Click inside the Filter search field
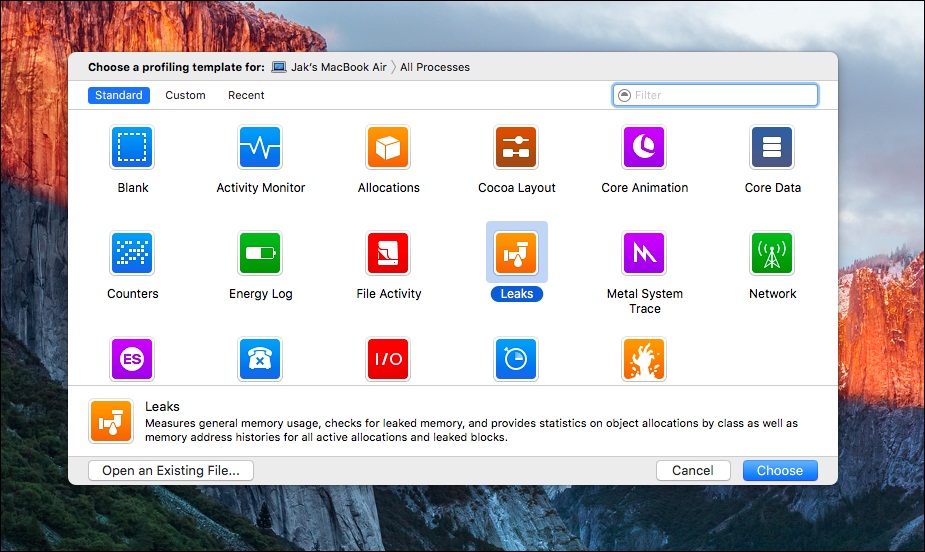Viewport: 925px width, 552px height. click(x=715, y=96)
